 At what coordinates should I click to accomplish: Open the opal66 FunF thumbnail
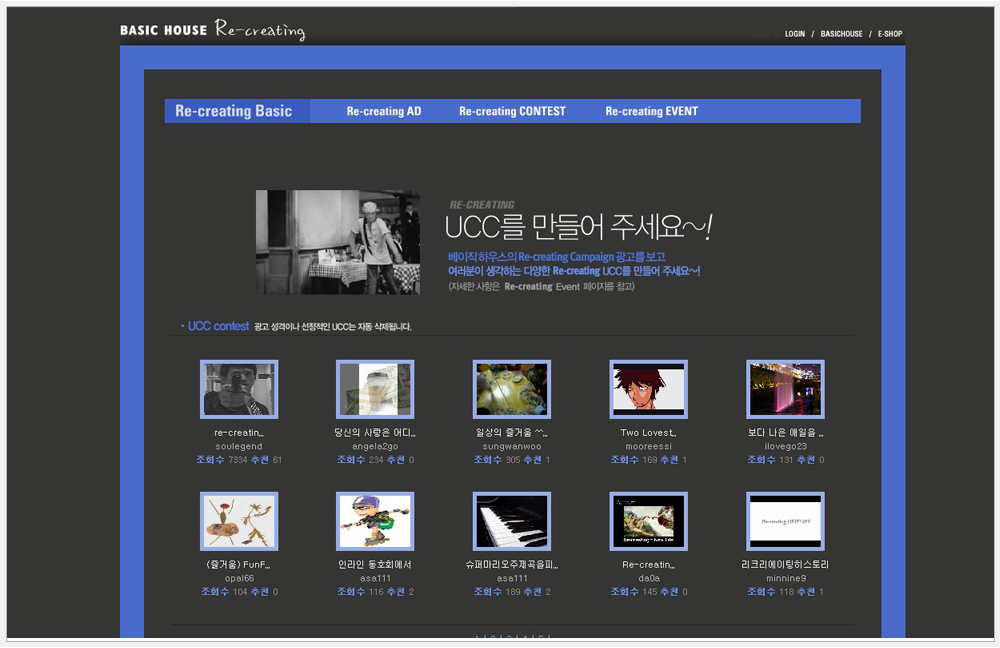pos(239,521)
